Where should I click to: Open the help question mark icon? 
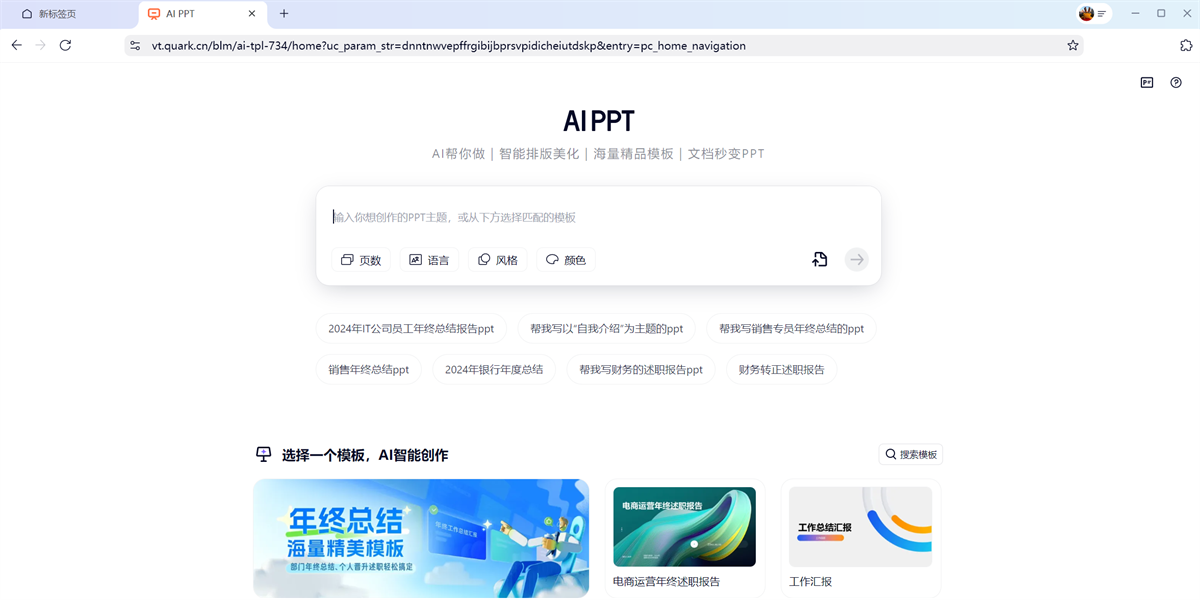1176,83
